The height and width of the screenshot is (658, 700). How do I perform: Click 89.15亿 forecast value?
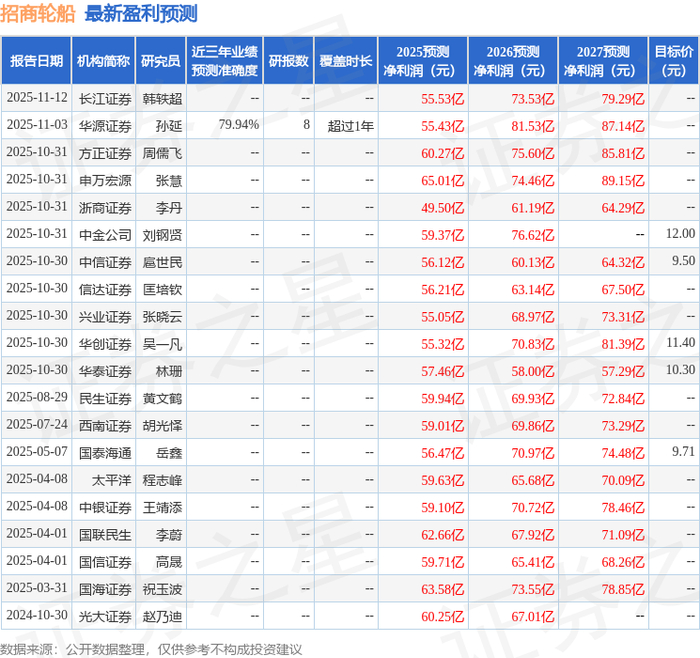point(623,180)
